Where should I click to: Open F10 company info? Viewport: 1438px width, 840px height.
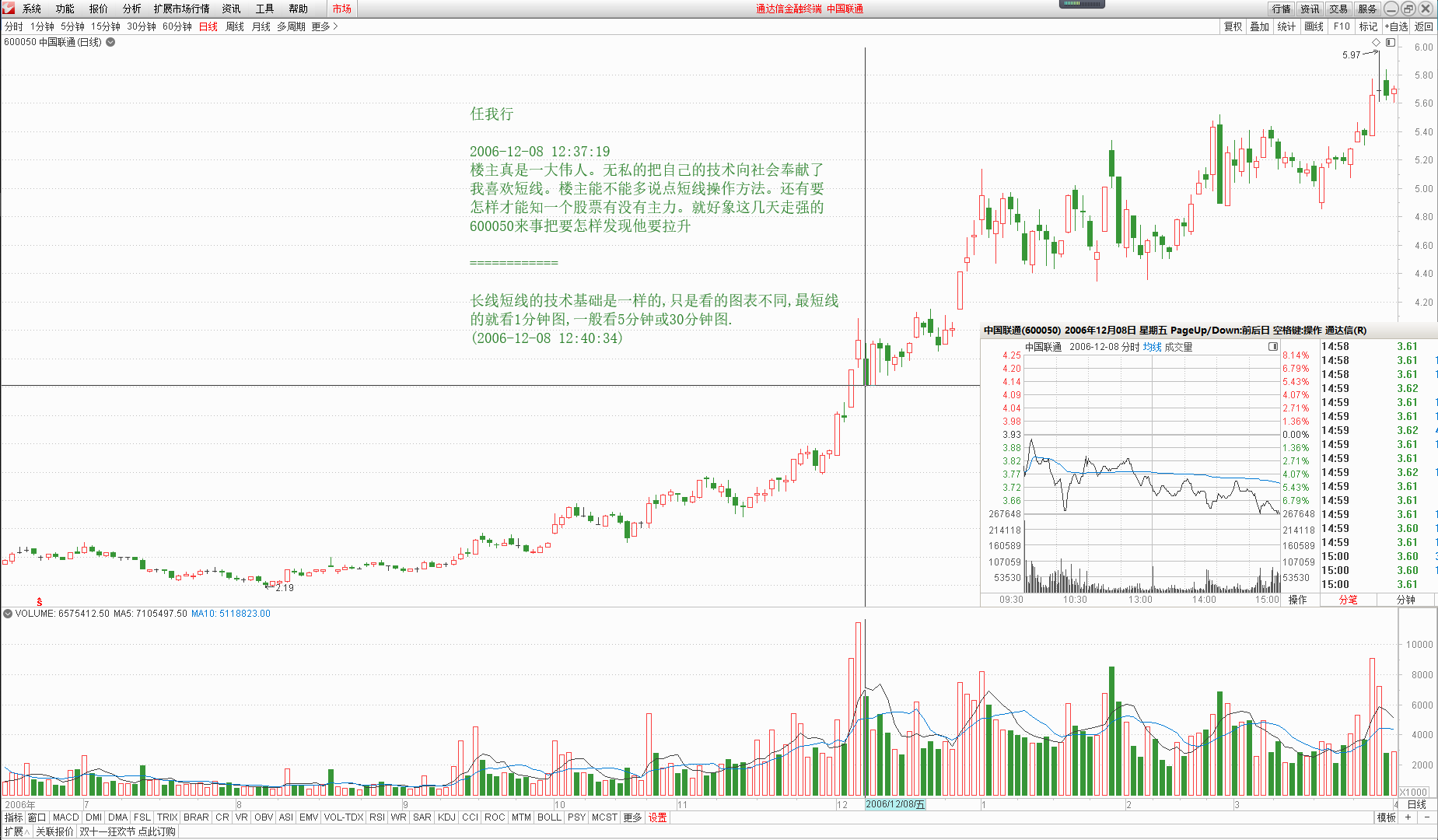pyautogui.click(x=1342, y=26)
